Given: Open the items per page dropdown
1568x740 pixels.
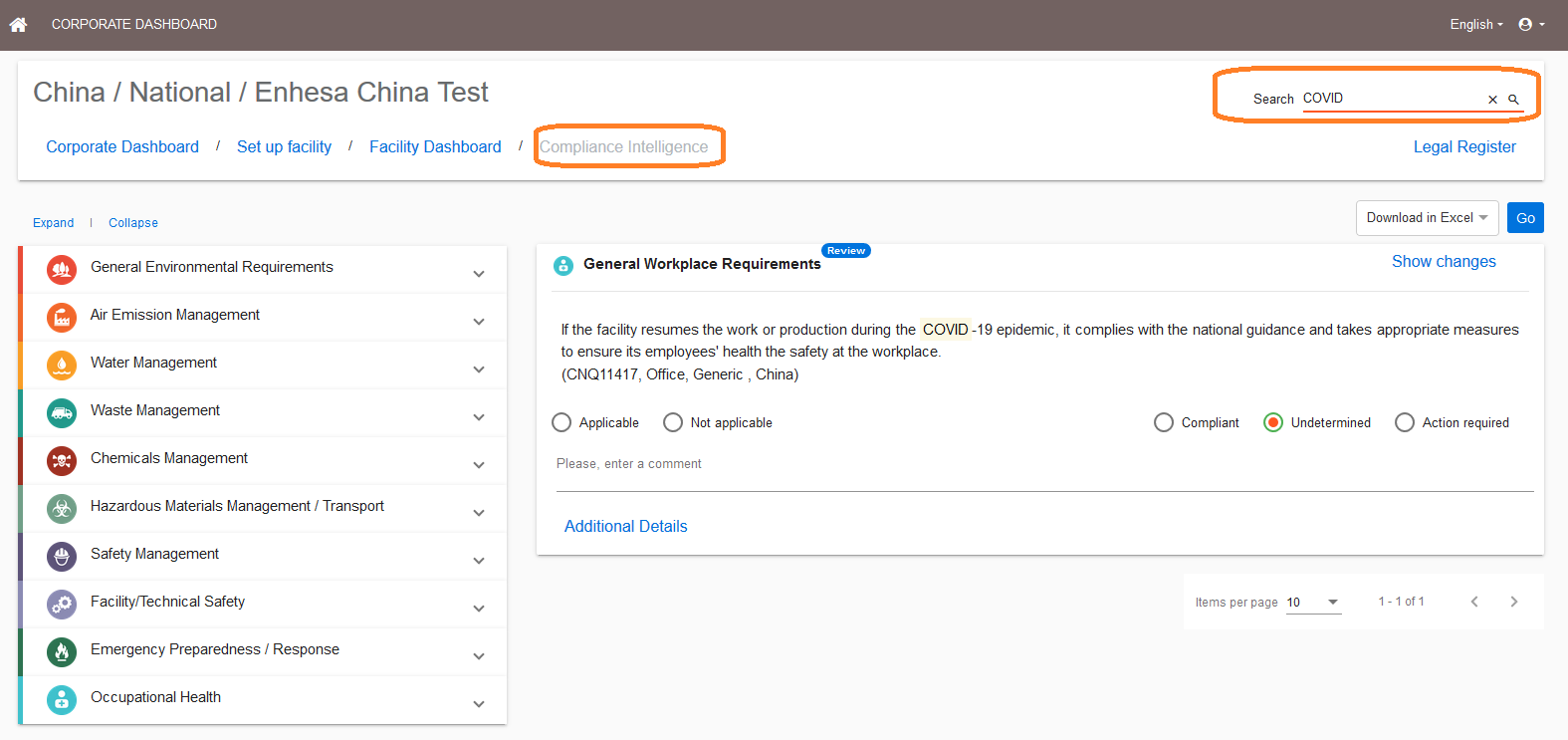Looking at the screenshot, I should [1313, 602].
